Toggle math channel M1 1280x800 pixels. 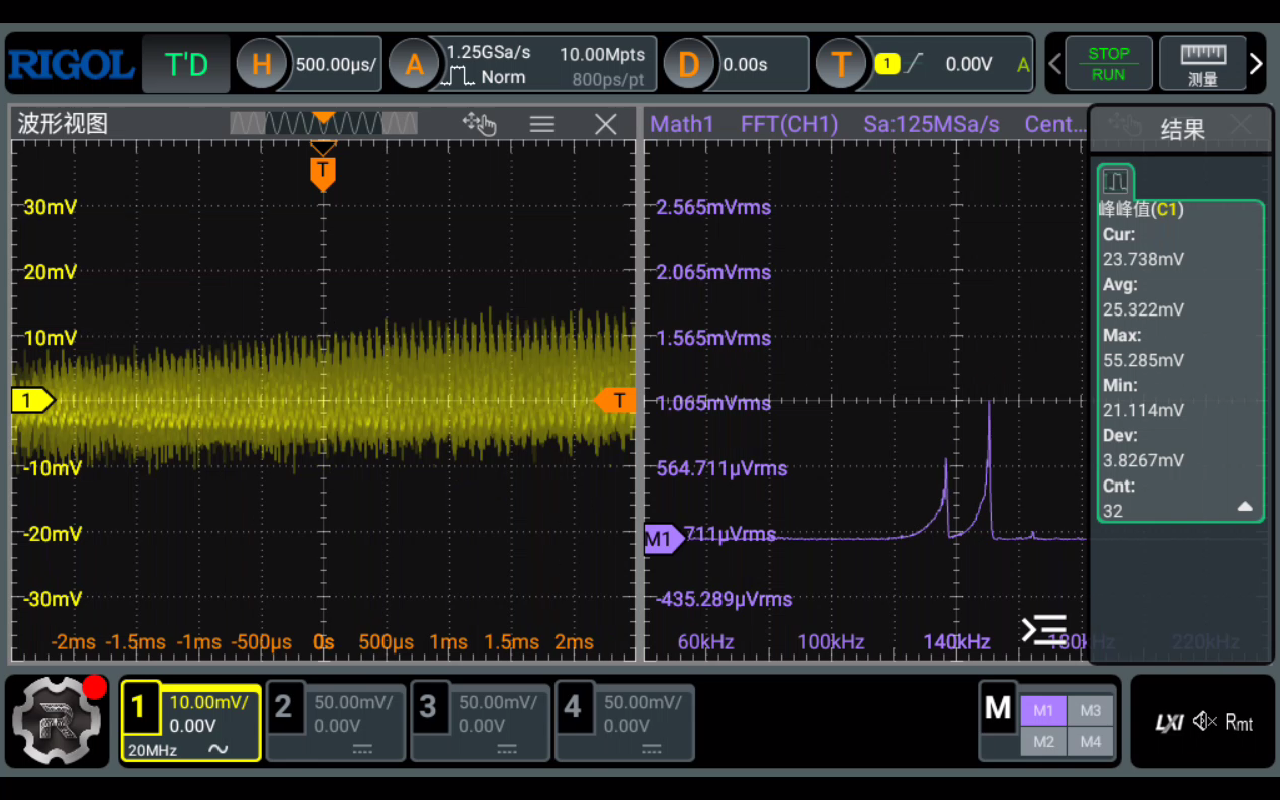[x=1043, y=711]
